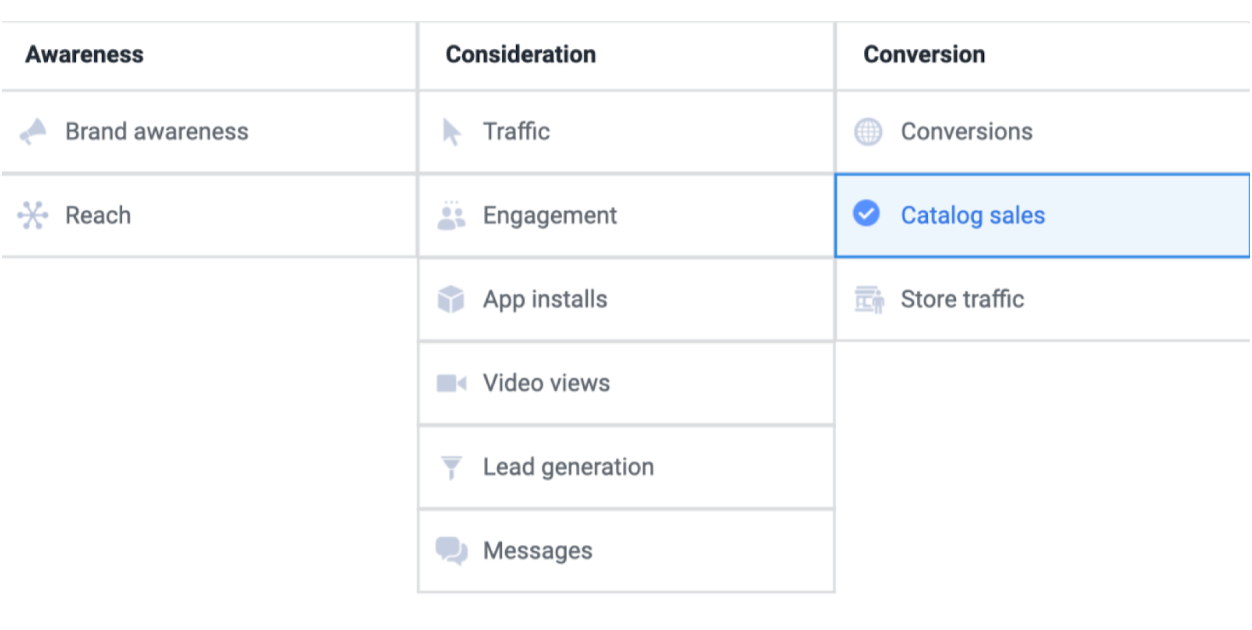Click the Traffic cursor arrow icon
The height and width of the screenshot is (630, 1252).
tap(452, 132)
